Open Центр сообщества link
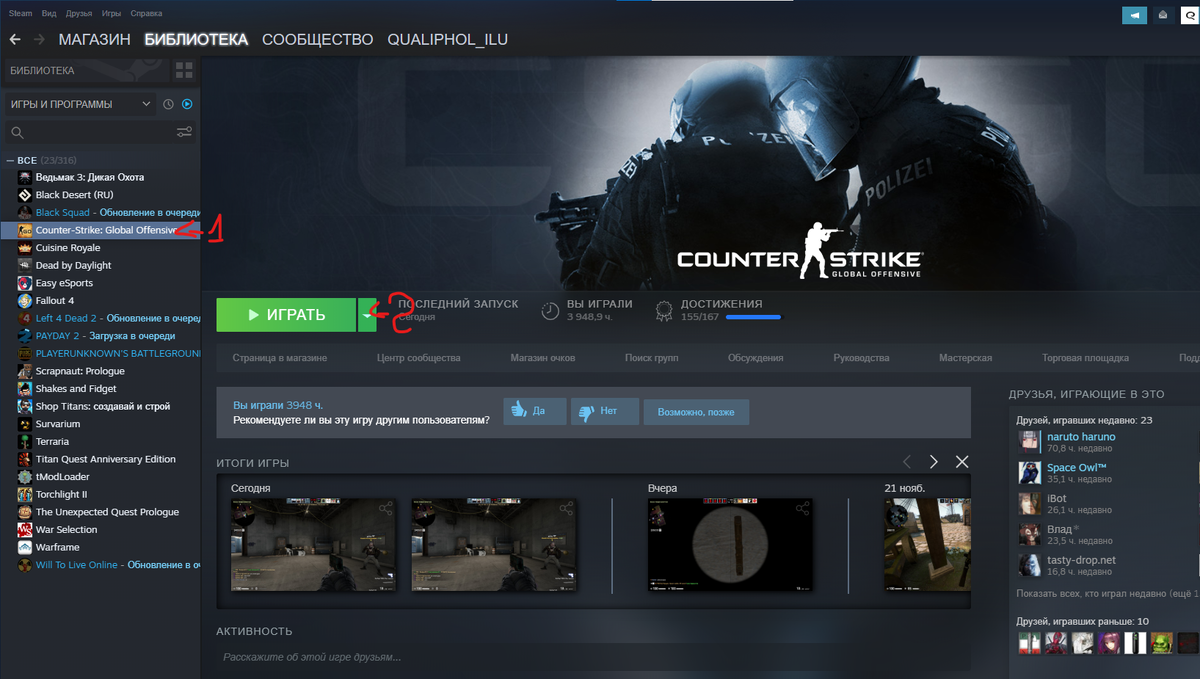Image resolution: width=1200 pixels, height=679 pixels. [x=418, y=358]
